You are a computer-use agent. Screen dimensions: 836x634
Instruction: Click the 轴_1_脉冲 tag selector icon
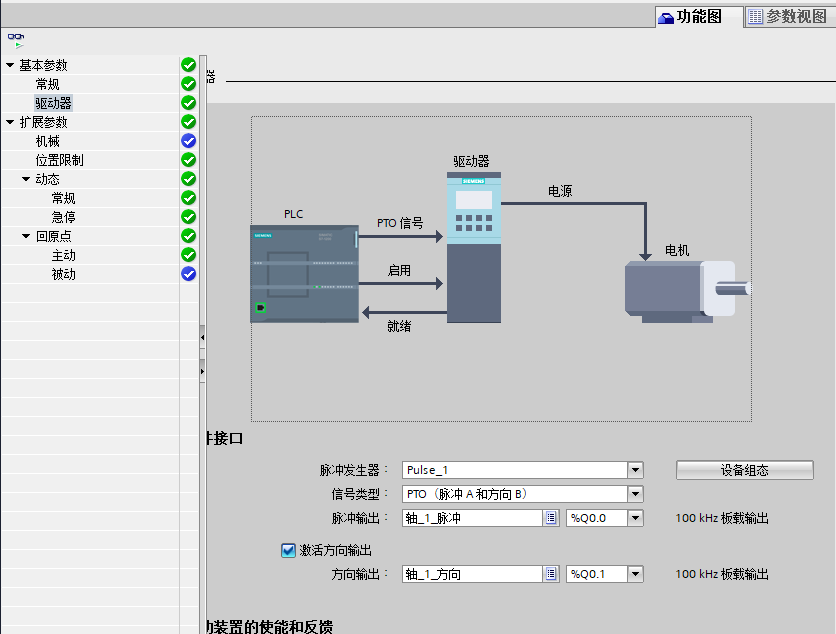(551, 517)
